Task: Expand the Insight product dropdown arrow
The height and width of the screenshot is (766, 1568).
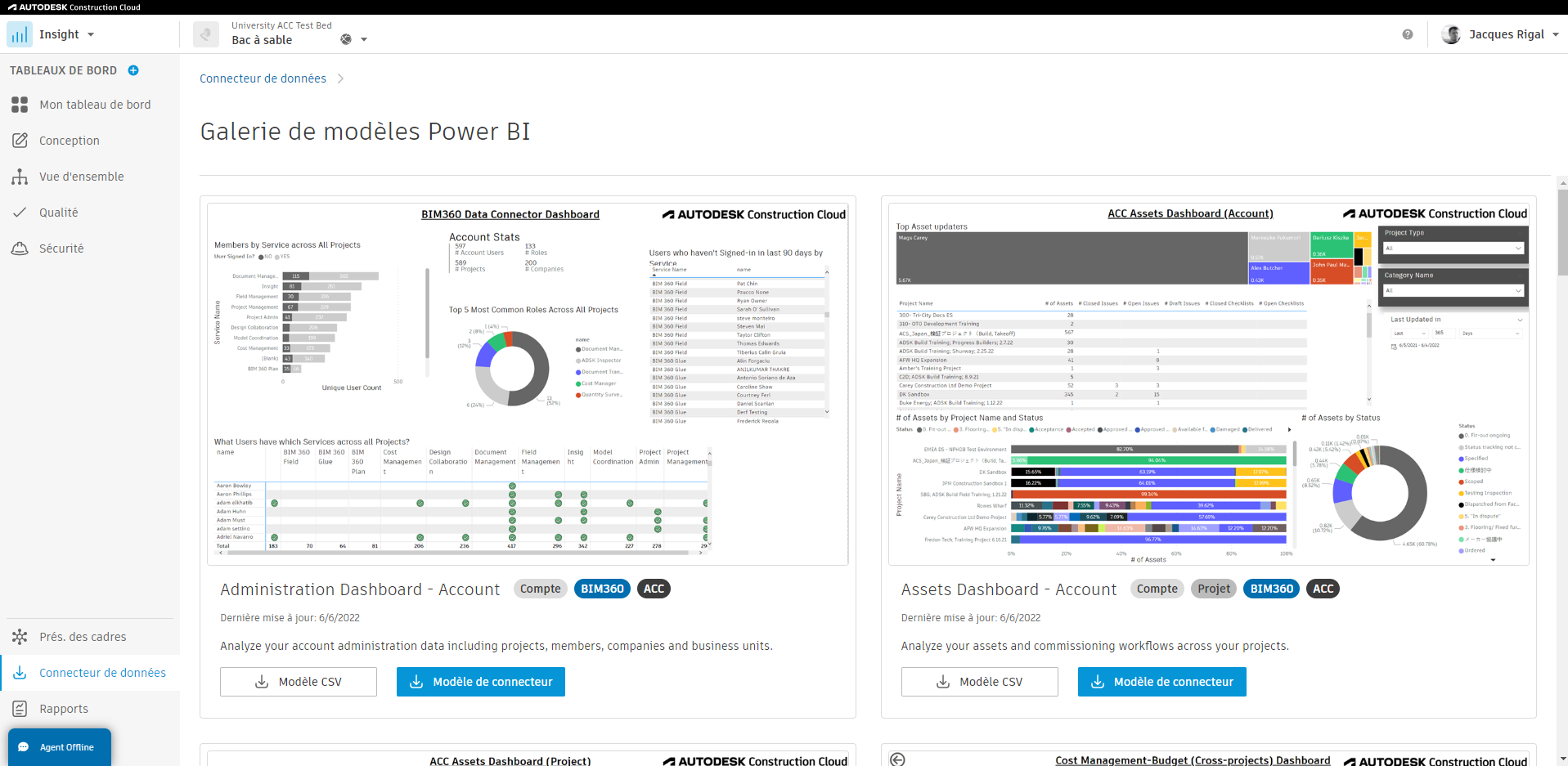Action: point(91,34)
